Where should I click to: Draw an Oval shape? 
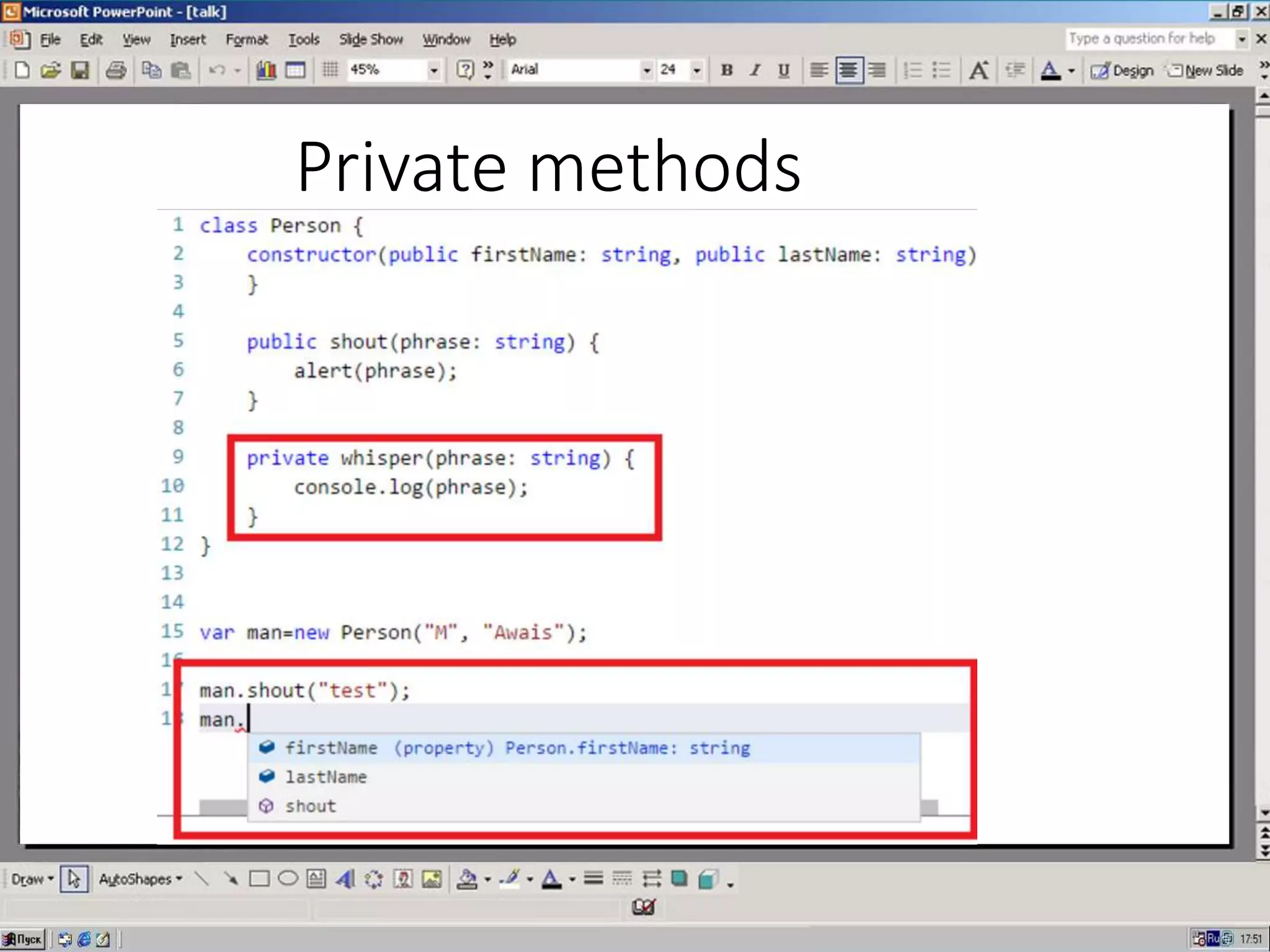pyautogui.click(x=288, y=879)
